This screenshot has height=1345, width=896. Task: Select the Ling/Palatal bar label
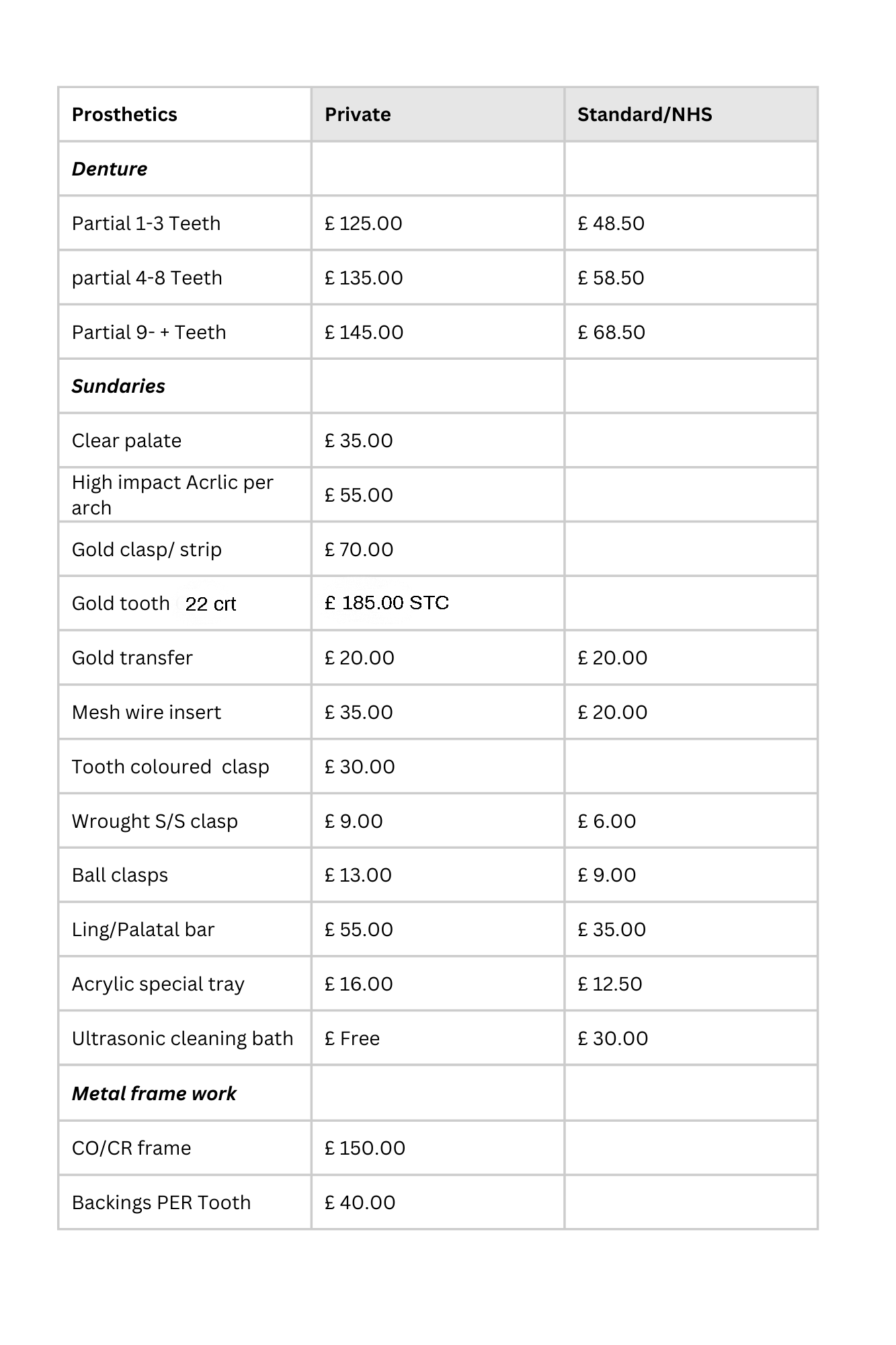pyautogui.click(x=143, y=929)
